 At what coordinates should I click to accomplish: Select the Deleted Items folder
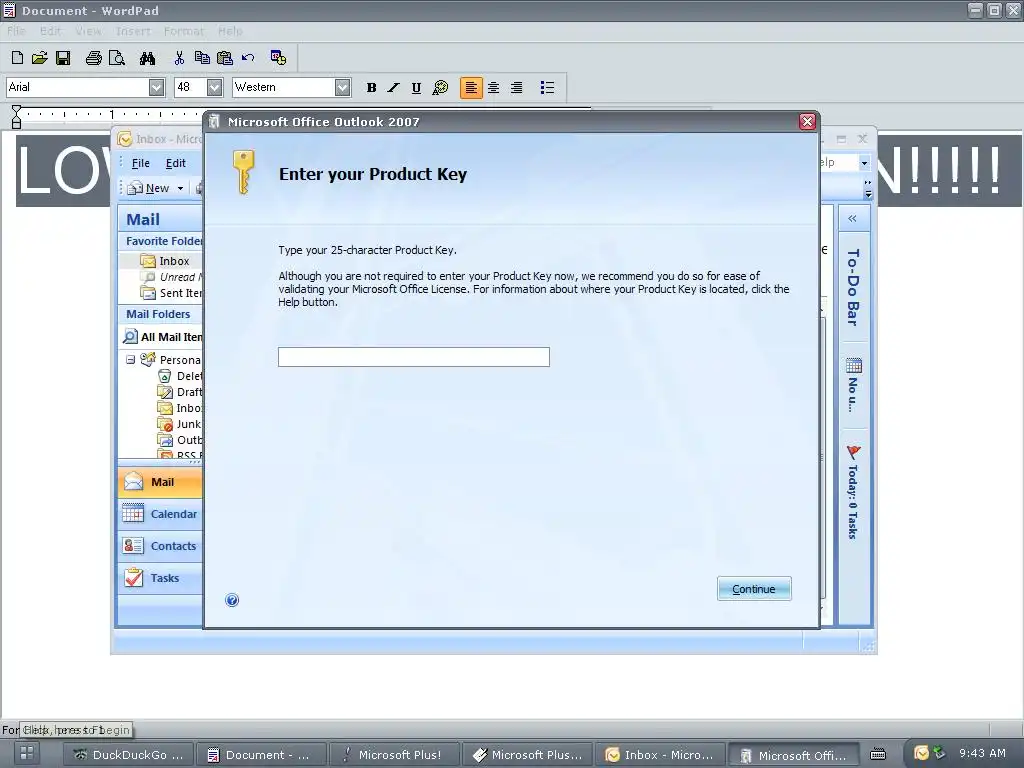(181, 376)
